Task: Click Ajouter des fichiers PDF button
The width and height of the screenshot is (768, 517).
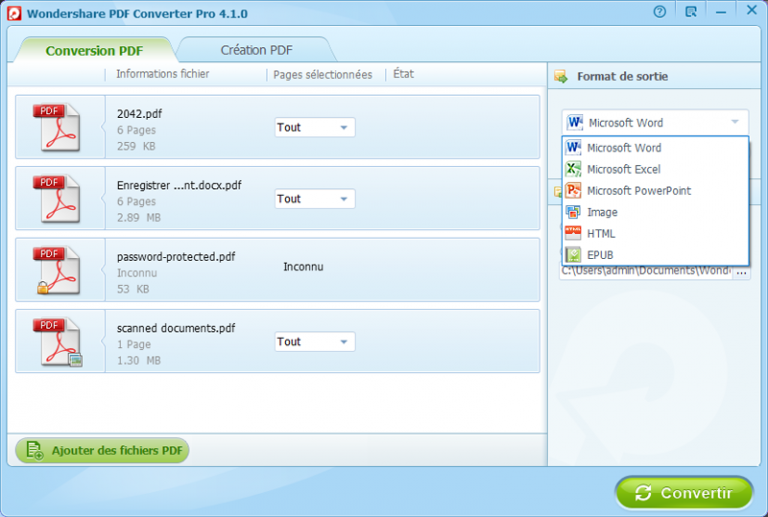Action: coord(102,451)
